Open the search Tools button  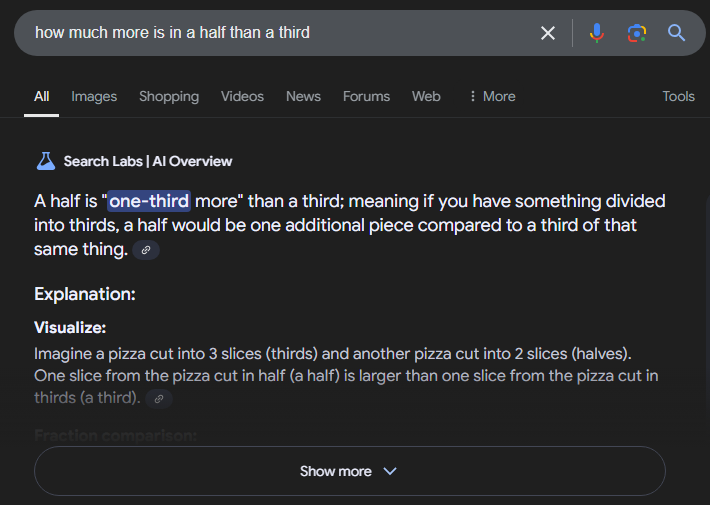click(678, 97)
